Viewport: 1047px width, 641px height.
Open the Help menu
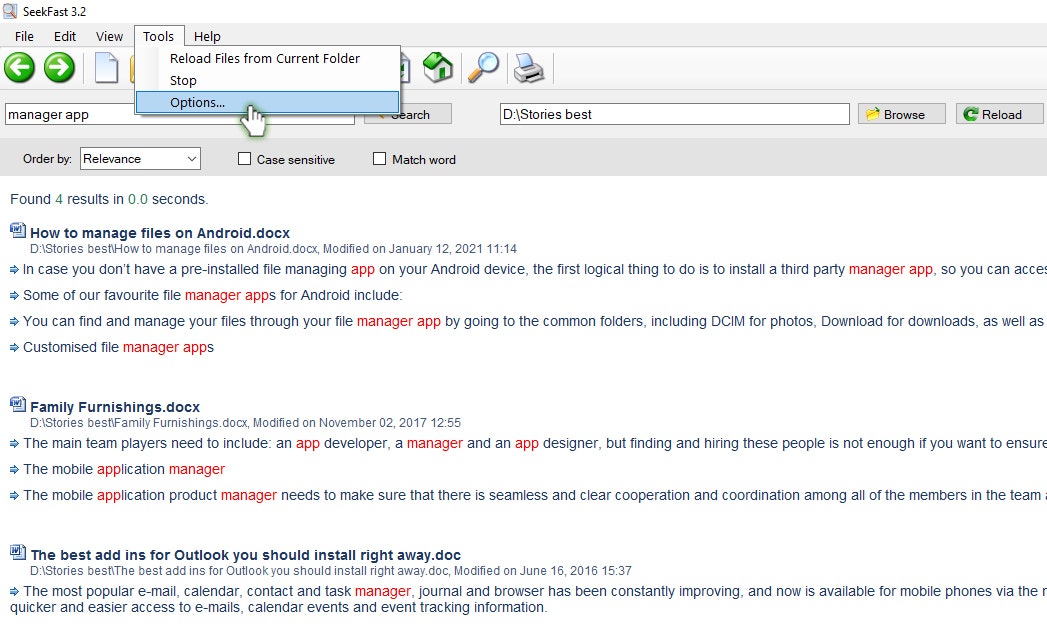point(207,37)
